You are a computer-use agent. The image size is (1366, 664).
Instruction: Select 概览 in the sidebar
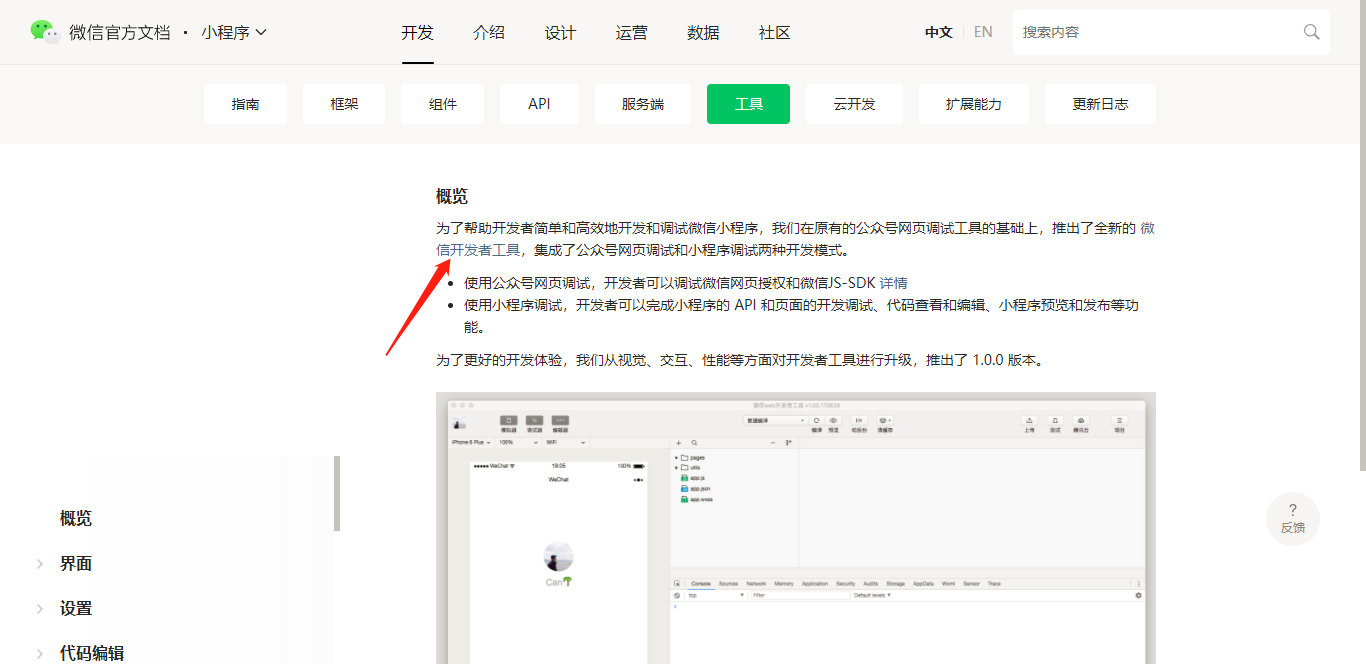click(76, 518)
